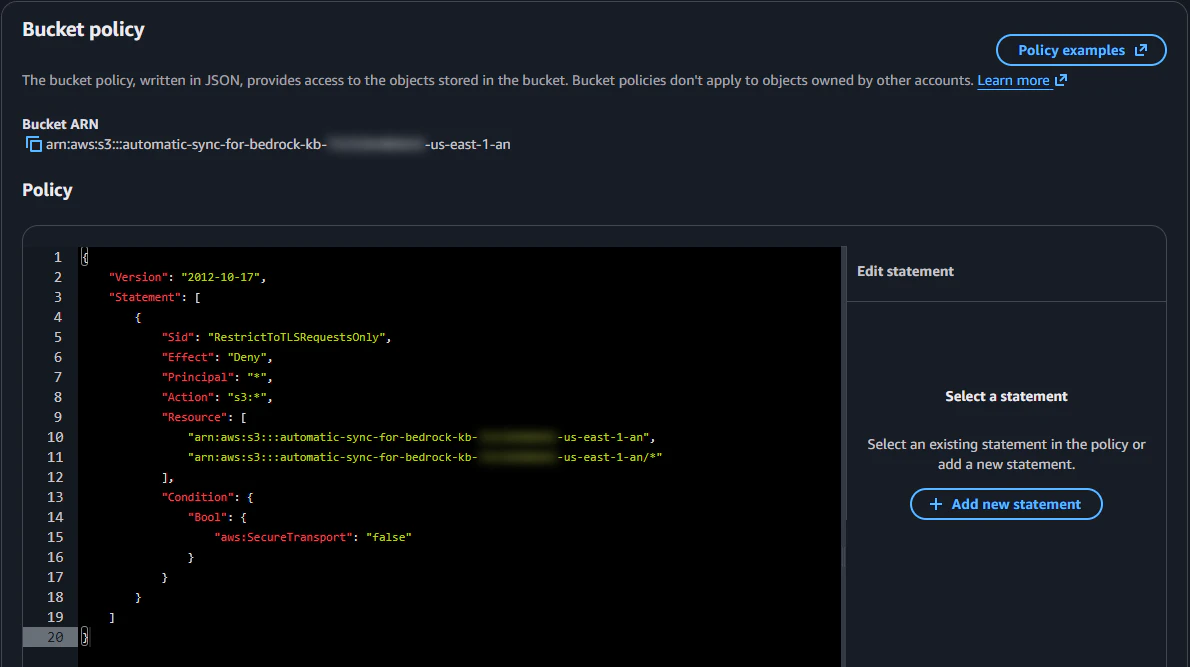Click the "Condition" key on line 13
This screenshot has width=1190, height=667.
[x=197, y=497]
